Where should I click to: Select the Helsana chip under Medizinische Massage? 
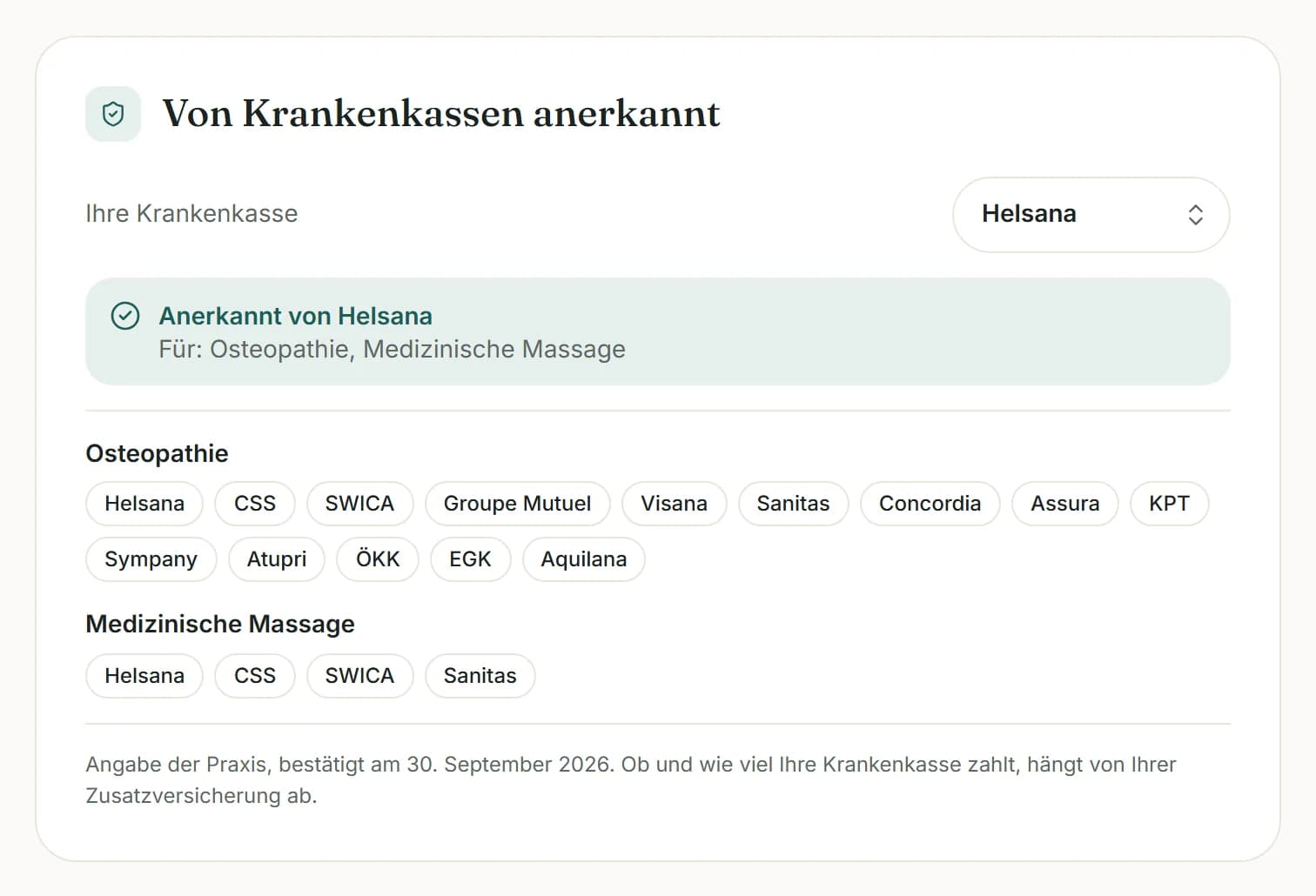[144, 676]
